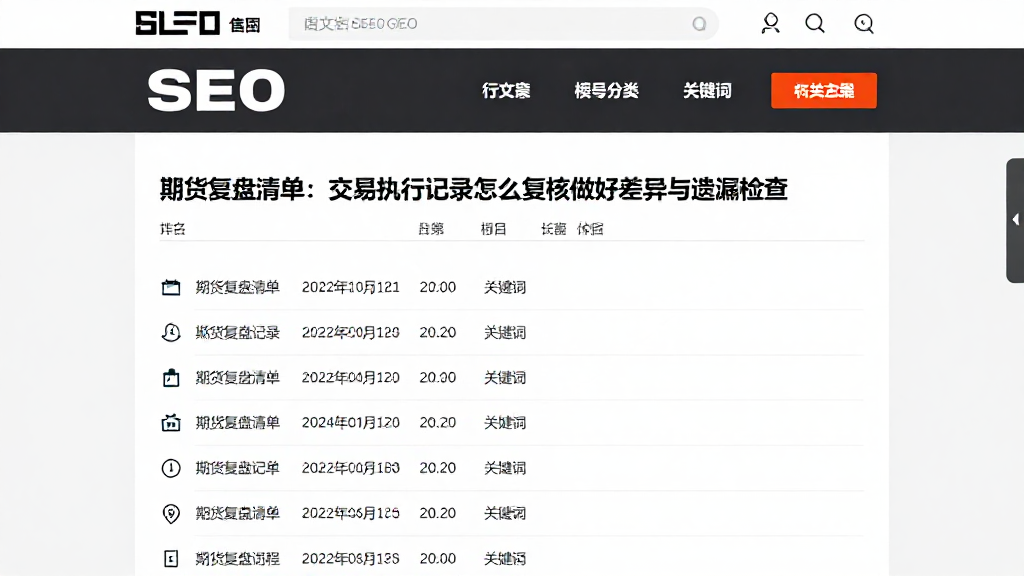Open 期货复盘记单 link in the 2022年00月160 row
Screen dimensions: 1024x576
(x=238, y=468)
